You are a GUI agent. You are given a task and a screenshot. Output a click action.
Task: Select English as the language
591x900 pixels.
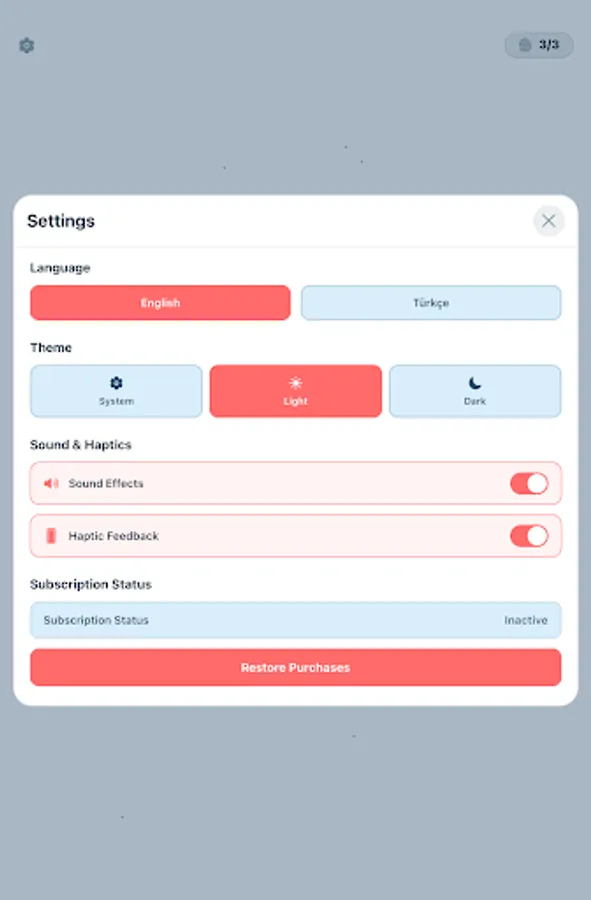click(x=160, y=302)
